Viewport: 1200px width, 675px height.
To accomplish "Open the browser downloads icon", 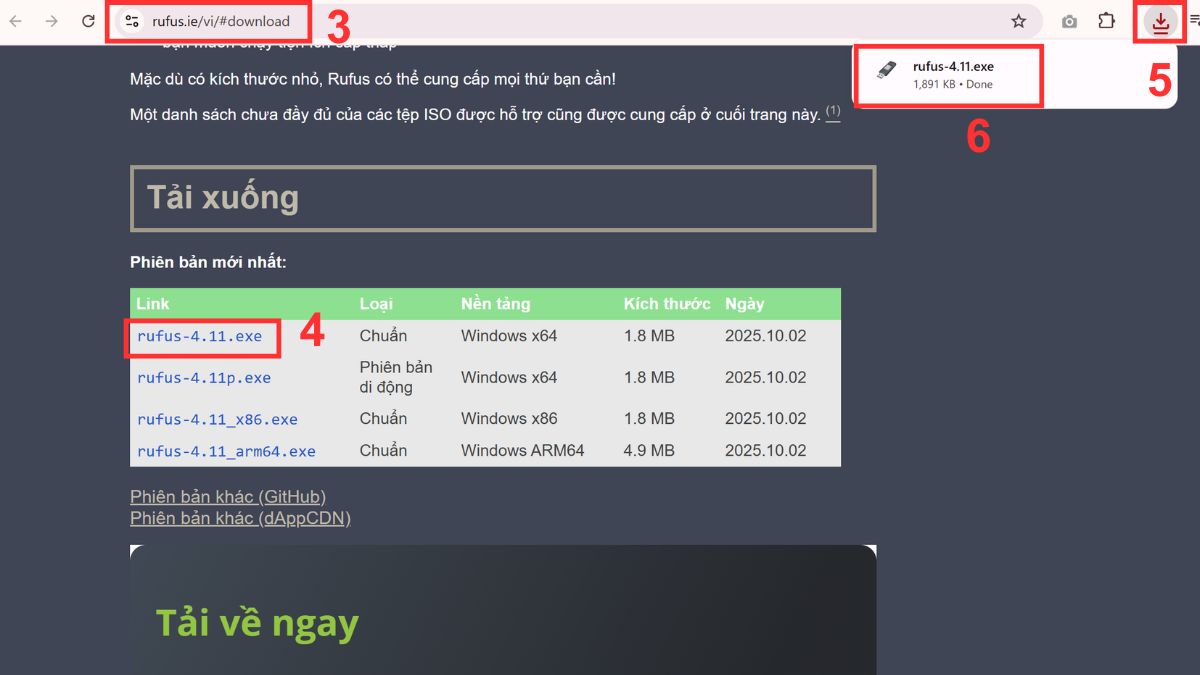I will point(1160,22).
